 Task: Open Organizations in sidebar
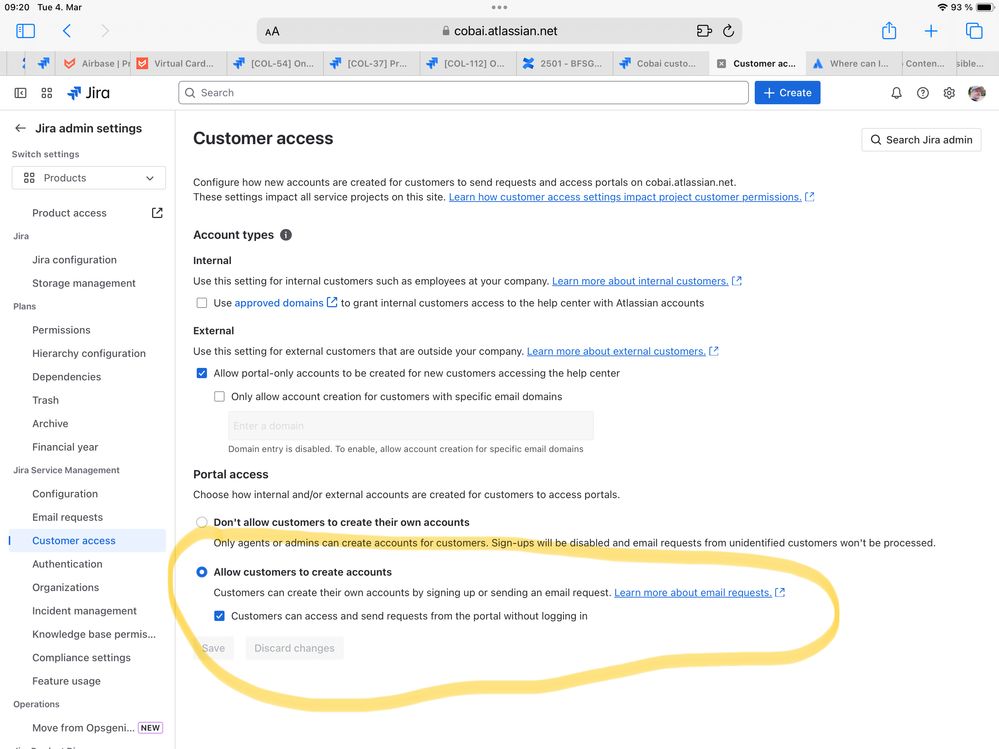click(66, 588)
